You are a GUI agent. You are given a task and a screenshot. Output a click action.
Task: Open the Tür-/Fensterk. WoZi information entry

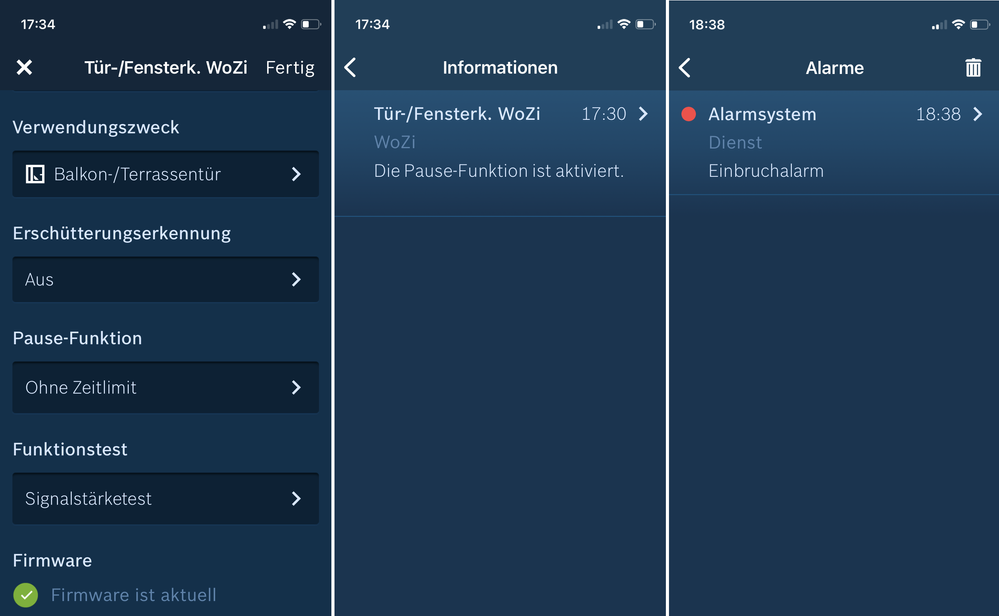coord(498,142)
